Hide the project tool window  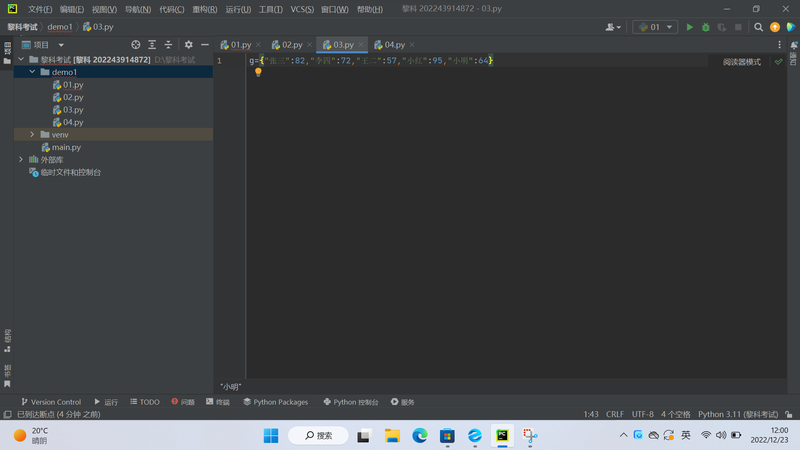click(x=205, y=45)
